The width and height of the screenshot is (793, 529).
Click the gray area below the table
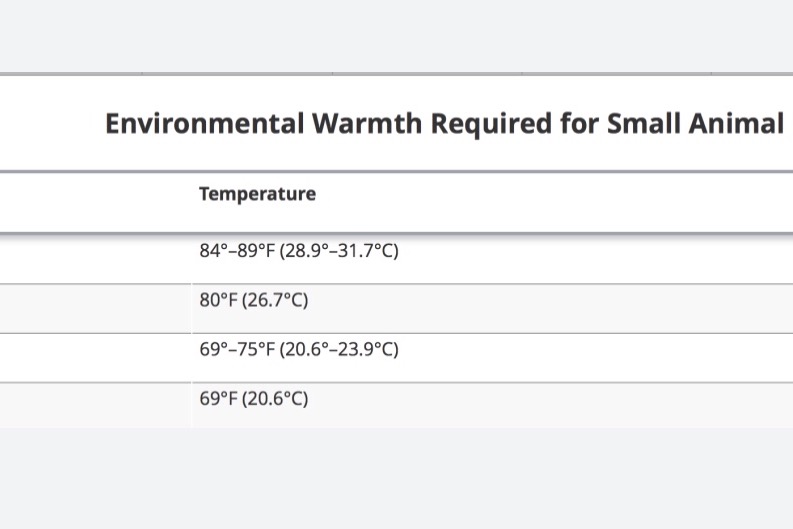(x=396, y=478)
